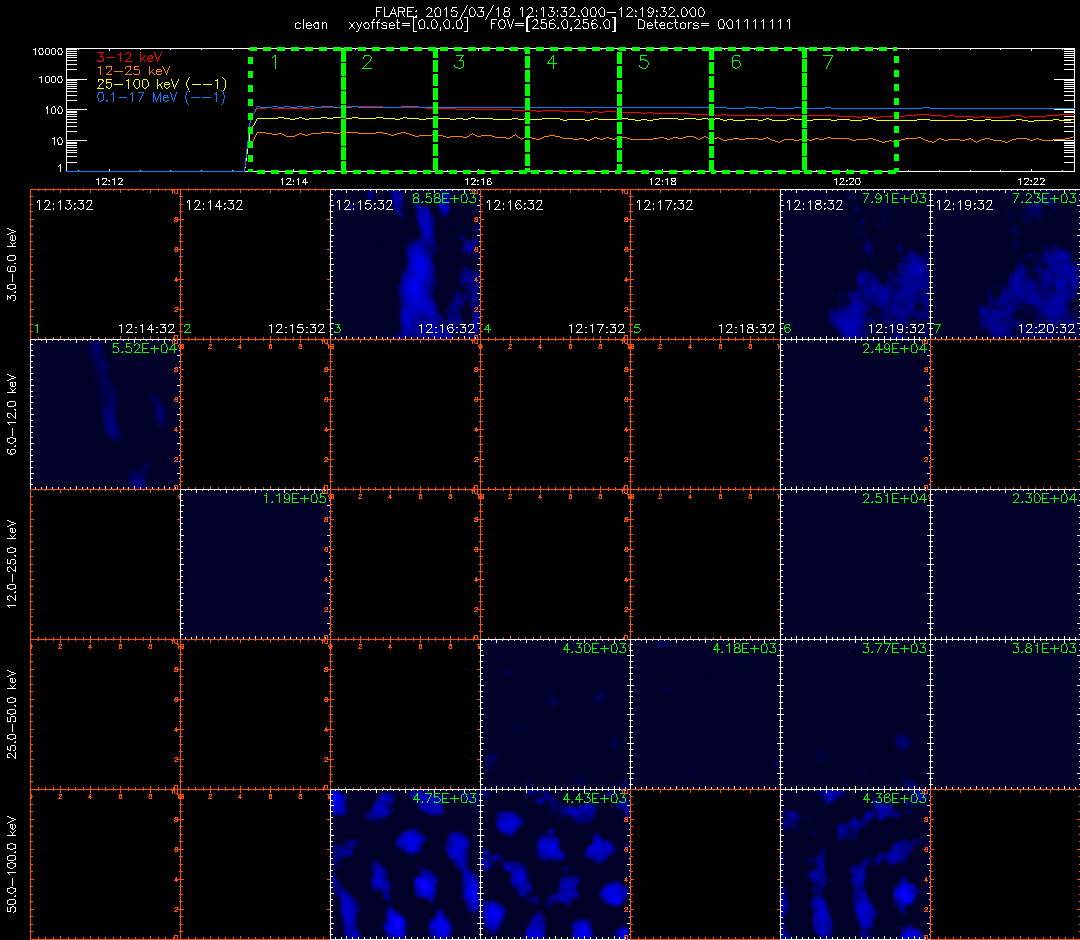
Task: Open the 6-12 keV image with peak 5.52E+04
Action: [x=105, y=414]
